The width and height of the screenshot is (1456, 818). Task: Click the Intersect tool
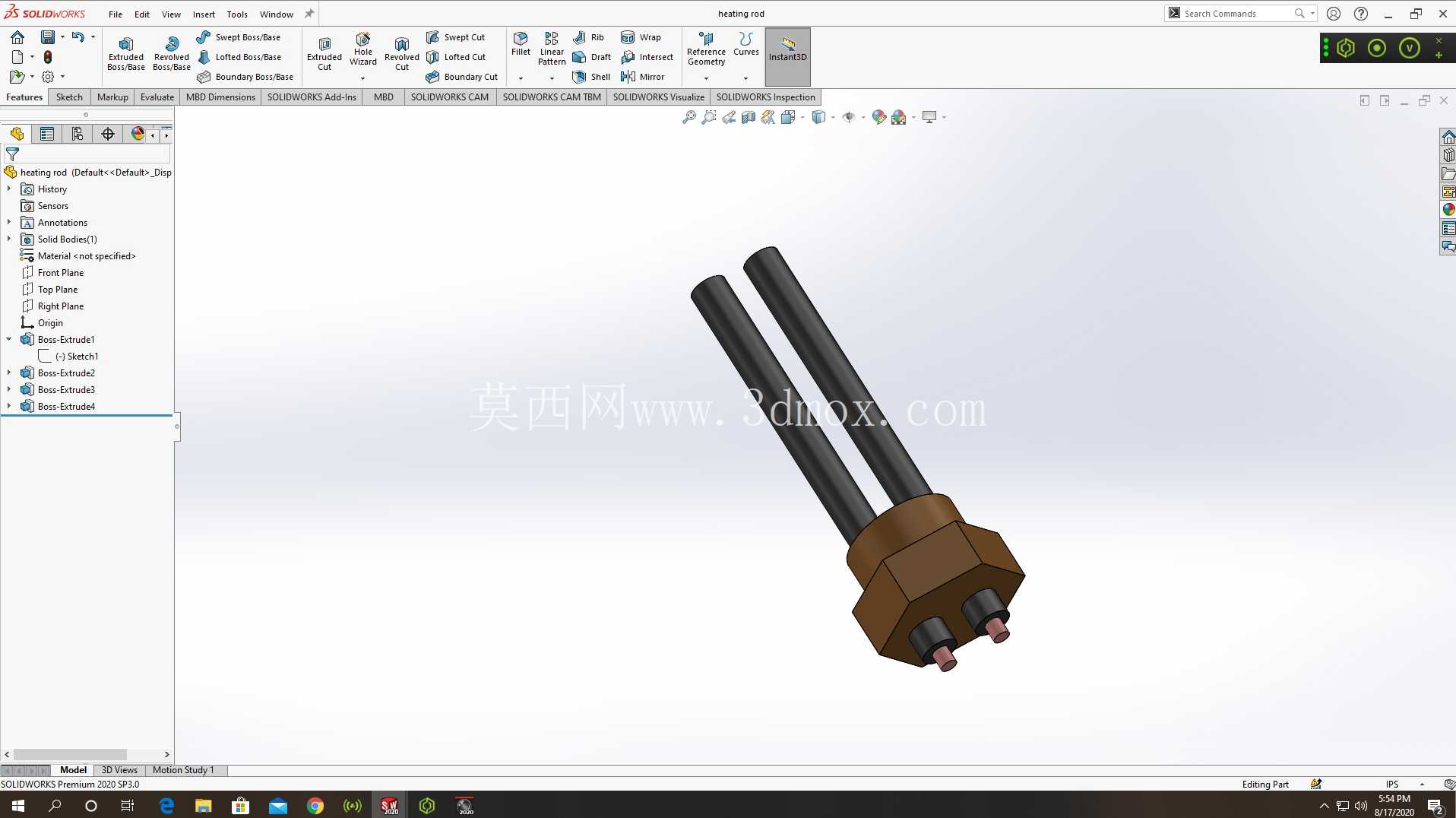point(647,57)
